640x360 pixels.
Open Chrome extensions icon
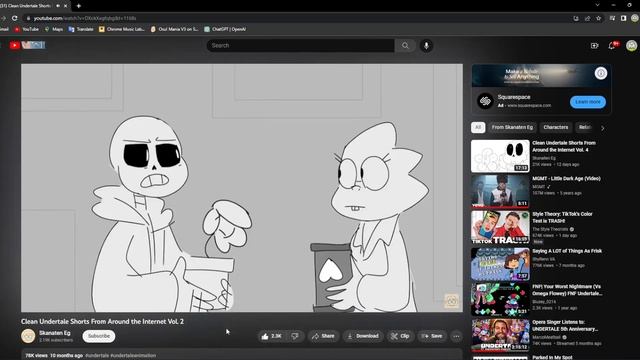[612, 18]
